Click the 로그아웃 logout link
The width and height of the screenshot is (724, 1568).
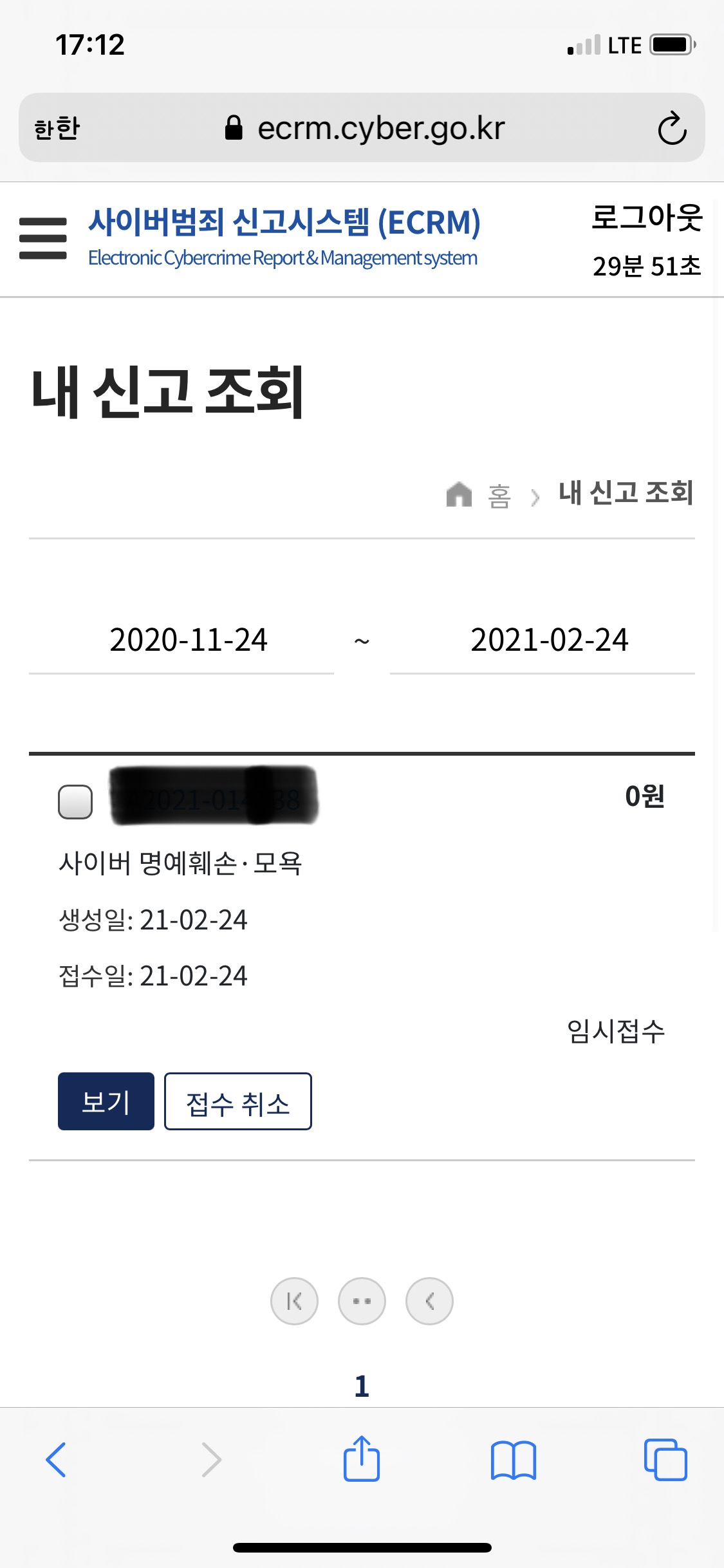pyautogui.click(x=647, y=217)
